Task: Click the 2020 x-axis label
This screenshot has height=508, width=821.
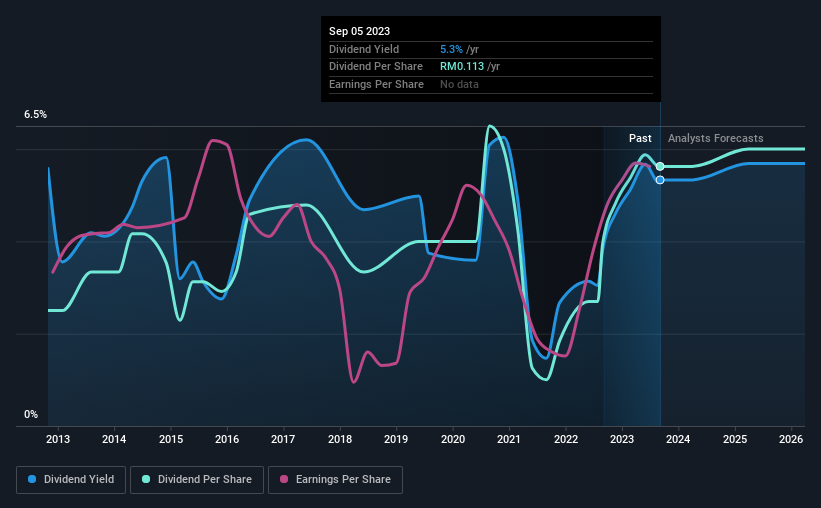Action: 453,439
